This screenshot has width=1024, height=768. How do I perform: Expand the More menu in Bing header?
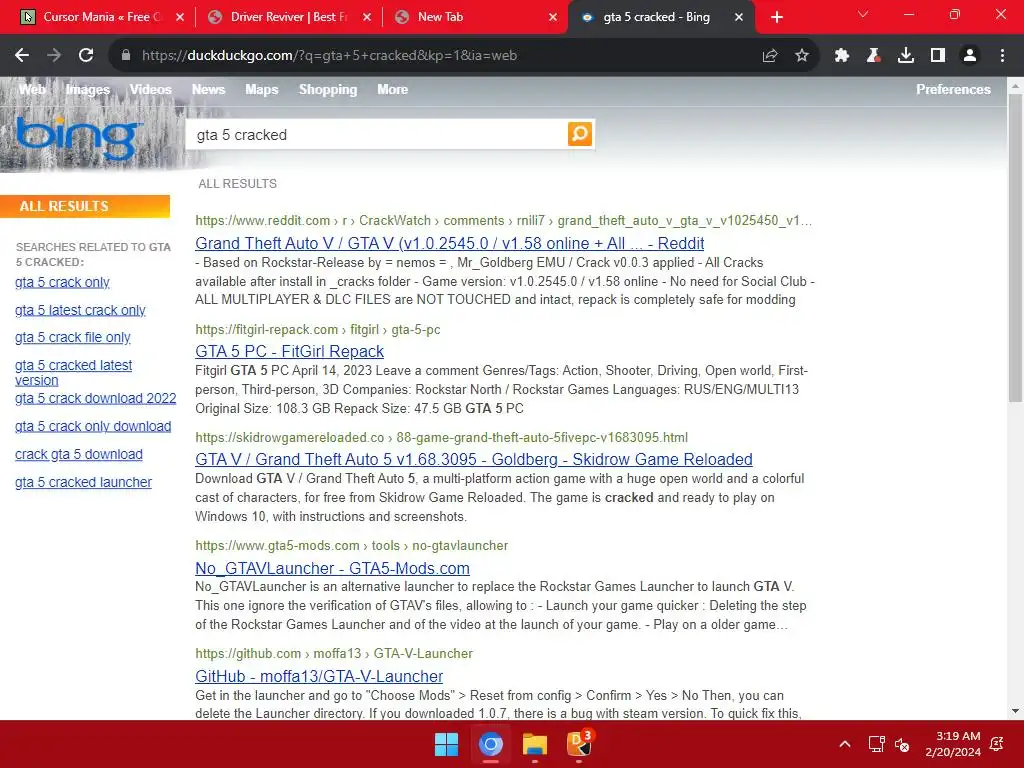pyautogui.click(x=392, y=89)
